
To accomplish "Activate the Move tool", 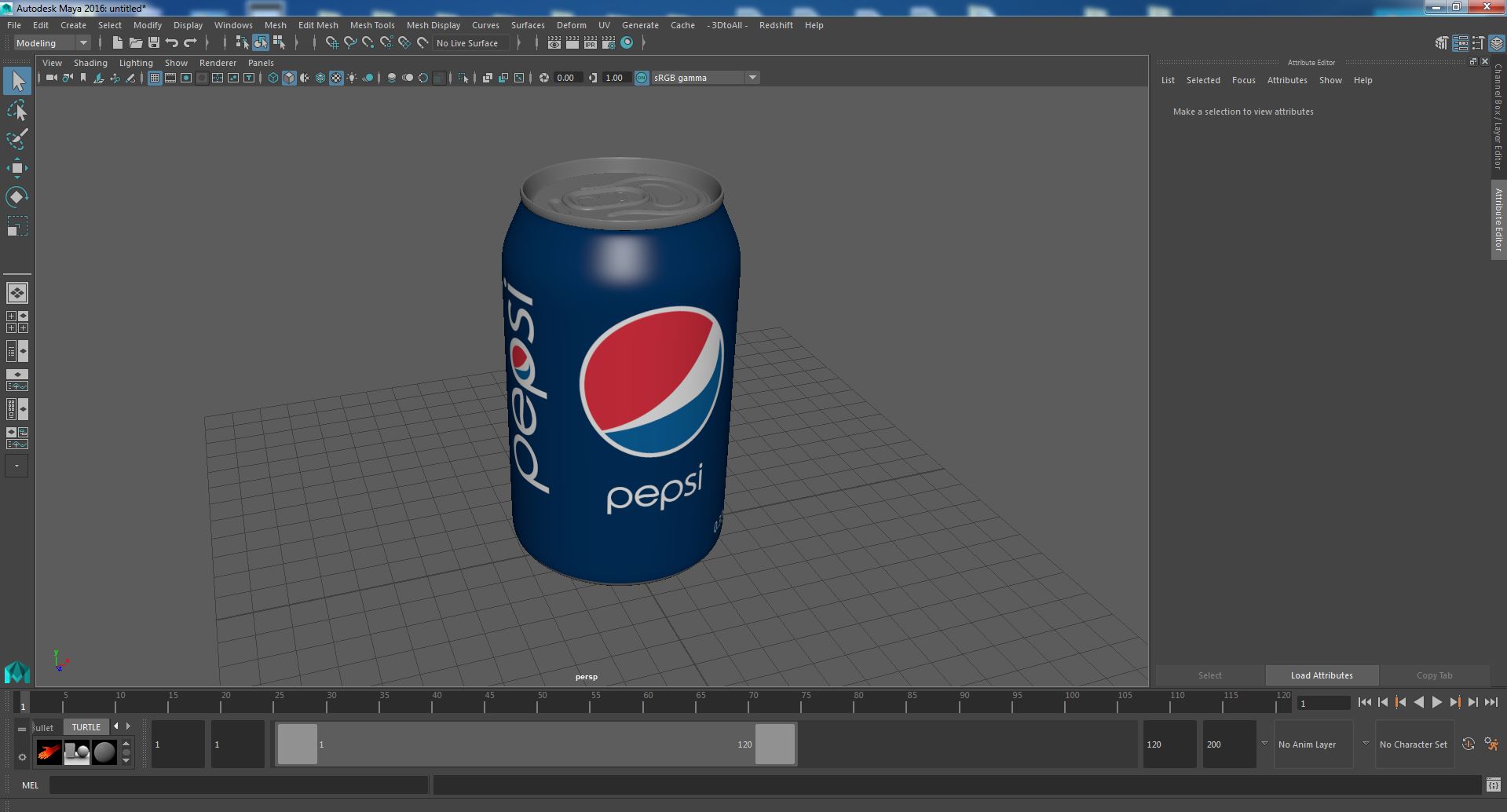I will [17, 168].
